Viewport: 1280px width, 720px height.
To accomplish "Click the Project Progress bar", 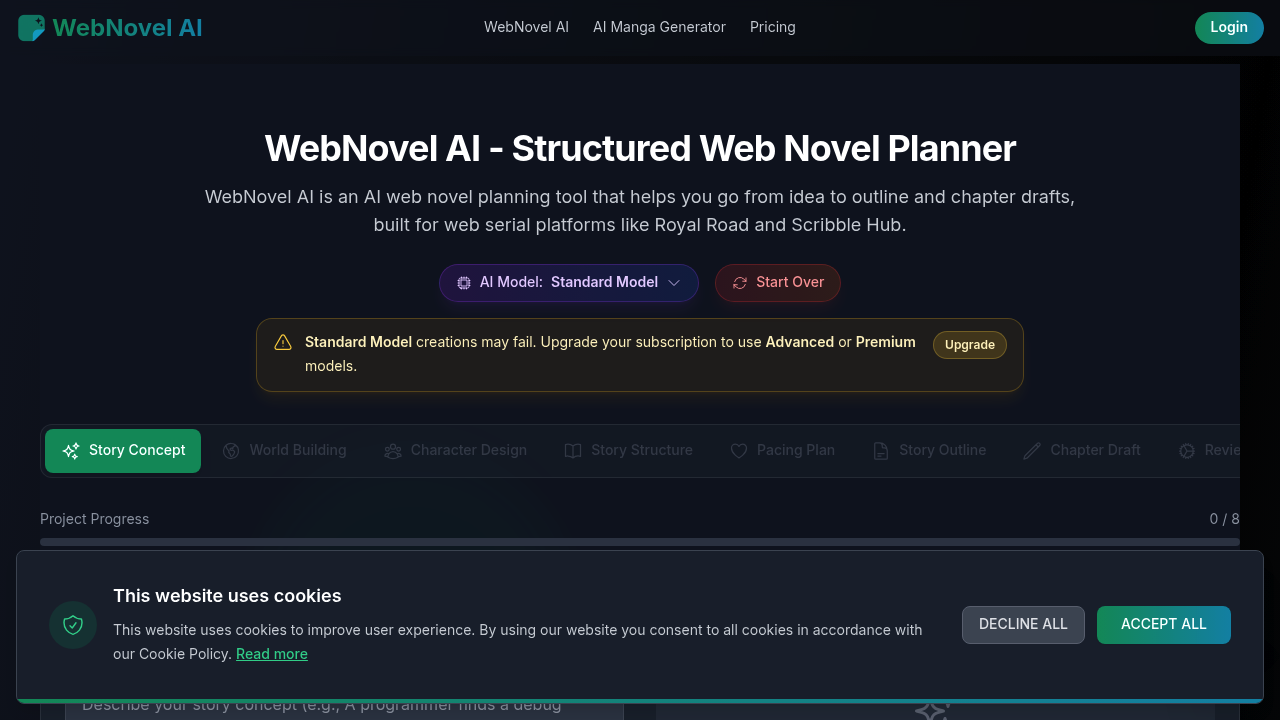I will point(640,541).
